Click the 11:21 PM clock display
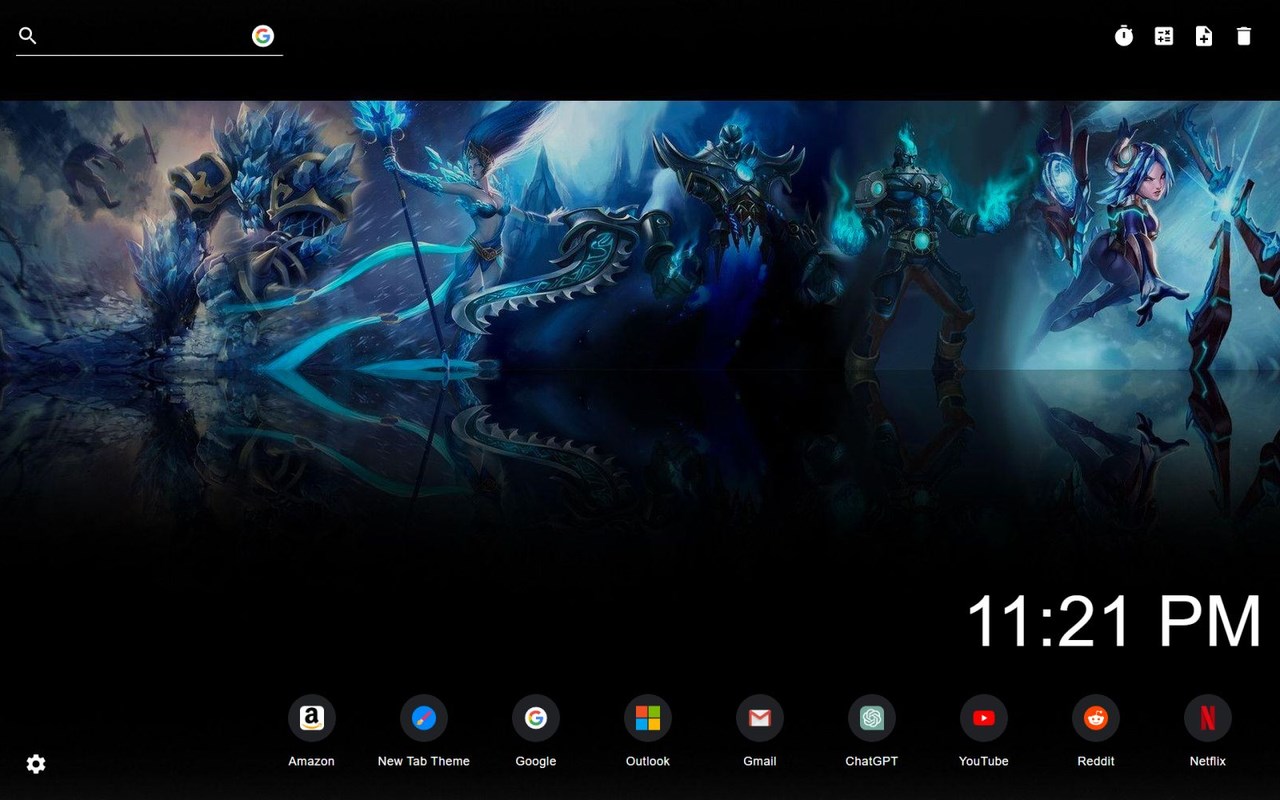The image size is (1280, 800). click(1114, 621)
